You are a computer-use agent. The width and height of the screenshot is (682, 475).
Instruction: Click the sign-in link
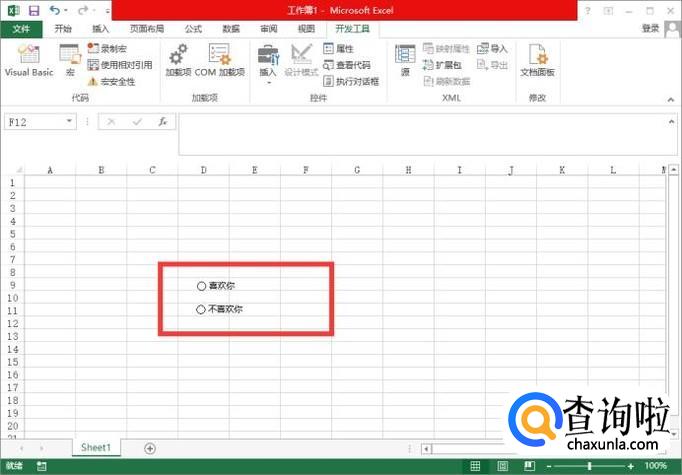pos(651,28)
